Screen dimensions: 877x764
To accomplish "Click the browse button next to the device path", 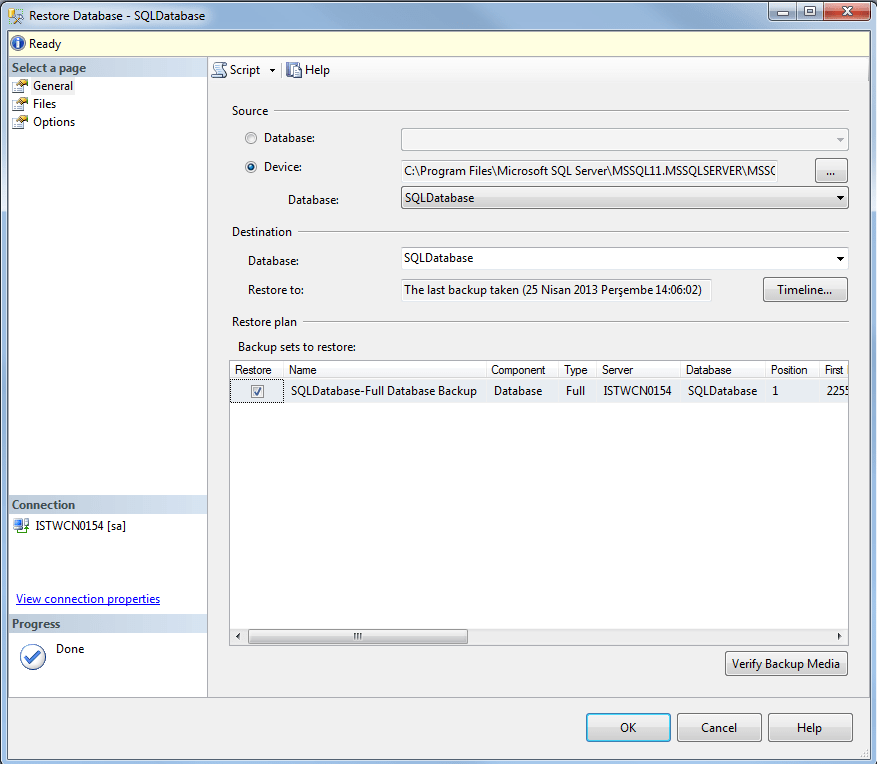I will point(831,170).
